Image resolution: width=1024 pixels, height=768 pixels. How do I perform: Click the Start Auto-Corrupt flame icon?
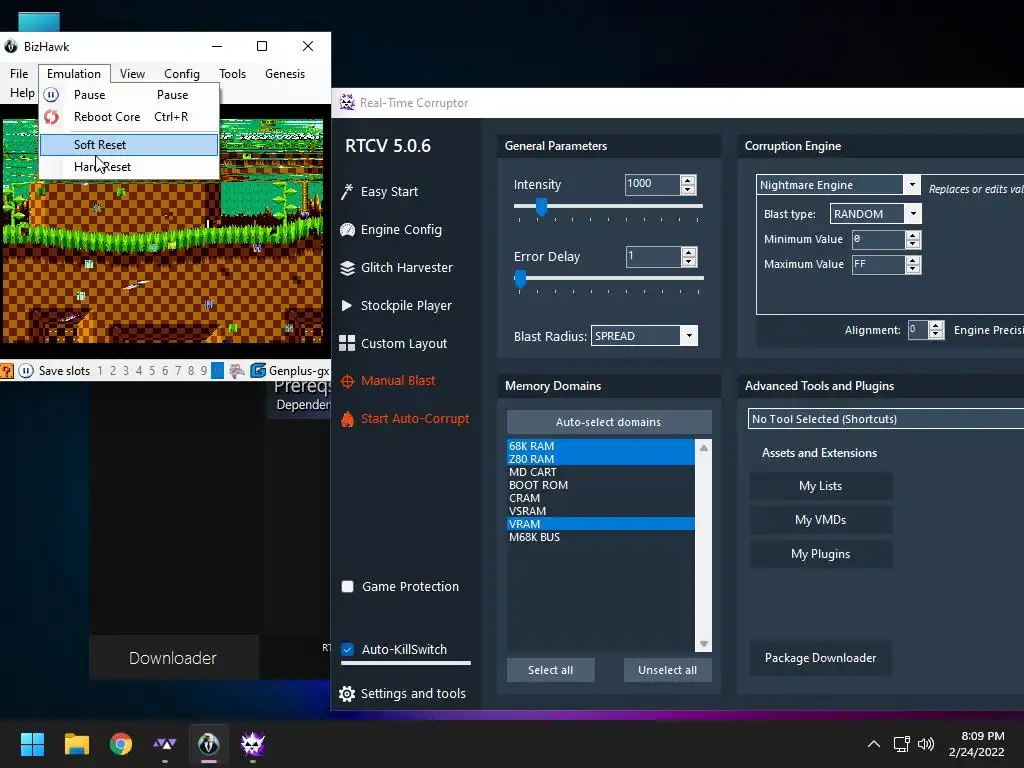tap(347, 419)
